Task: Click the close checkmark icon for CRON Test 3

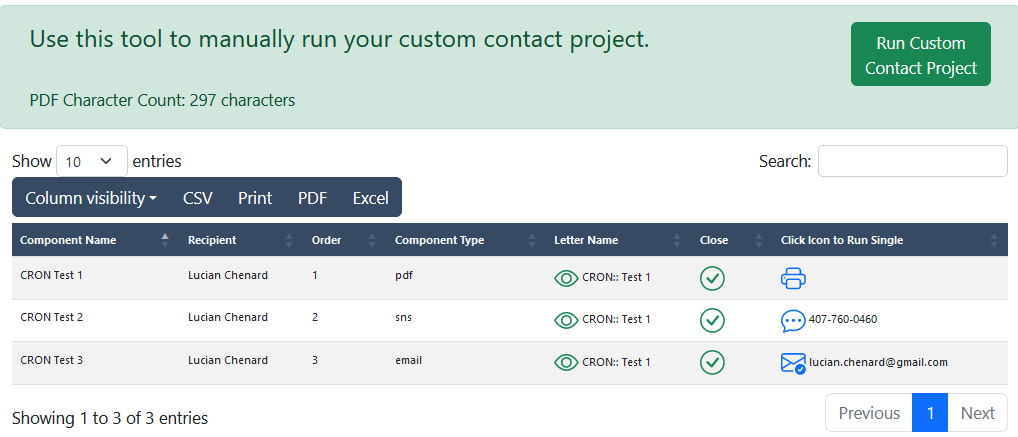Action: click(x=712, y=362)
